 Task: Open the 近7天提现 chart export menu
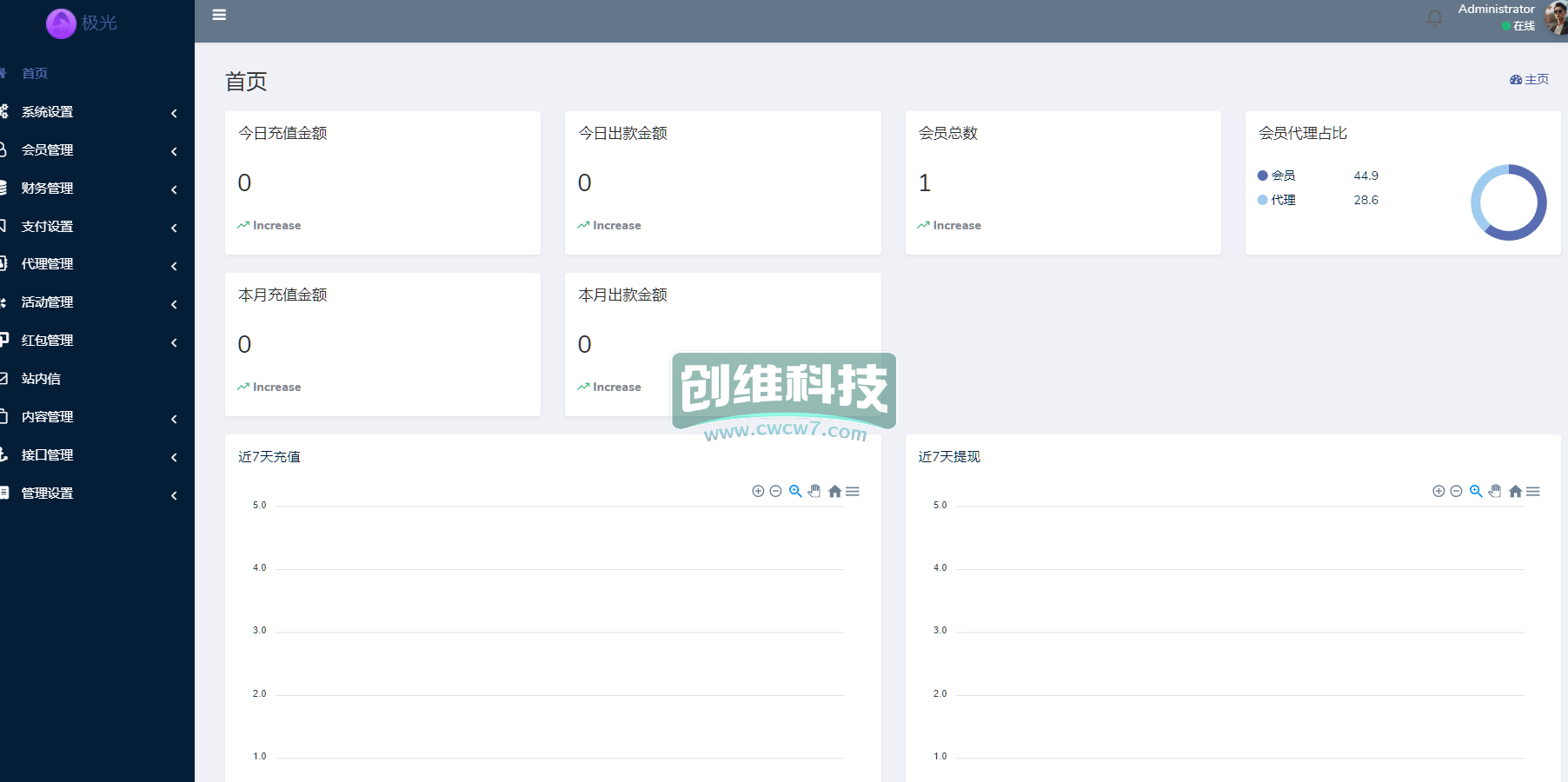click(x=1533, y=491)
